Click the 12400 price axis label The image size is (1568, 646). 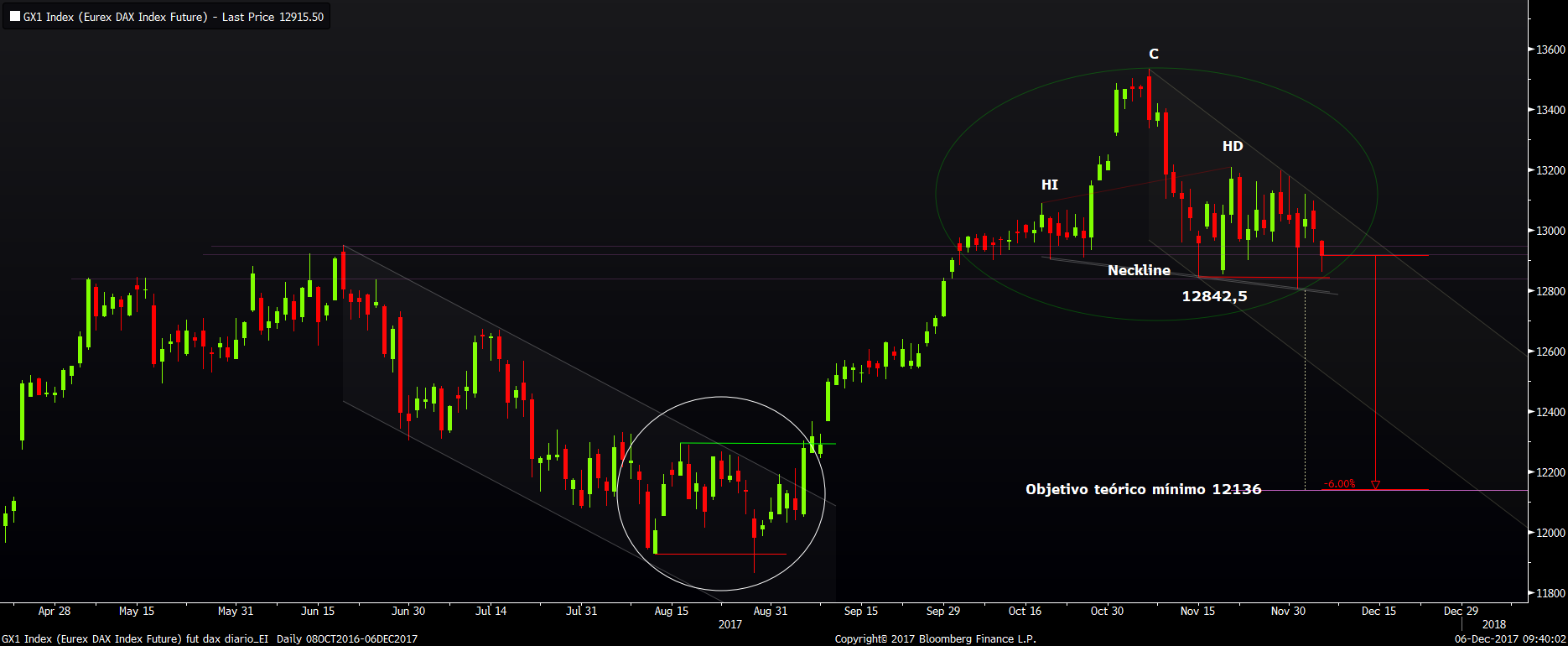(1550, 412)
